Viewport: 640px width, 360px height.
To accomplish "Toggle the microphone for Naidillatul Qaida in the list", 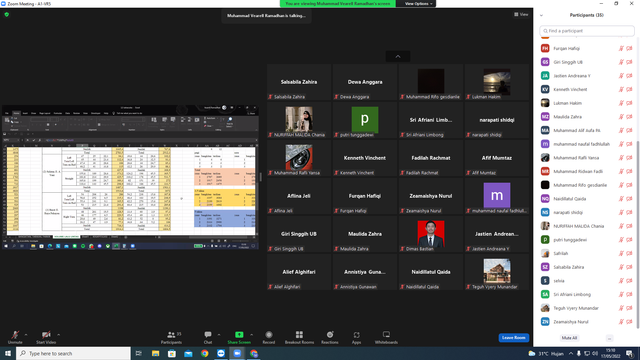I will (621, 199).
